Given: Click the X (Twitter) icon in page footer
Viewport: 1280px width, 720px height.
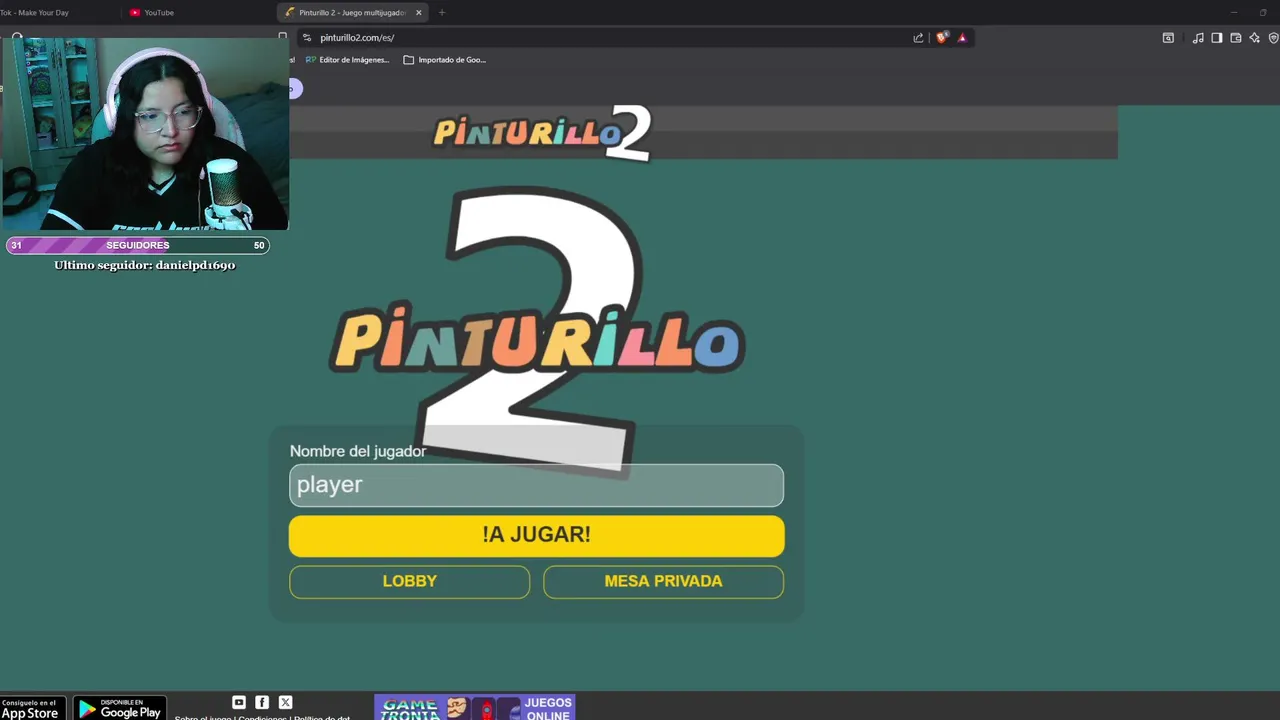Looking at the screenshot, I should [285, 703].
